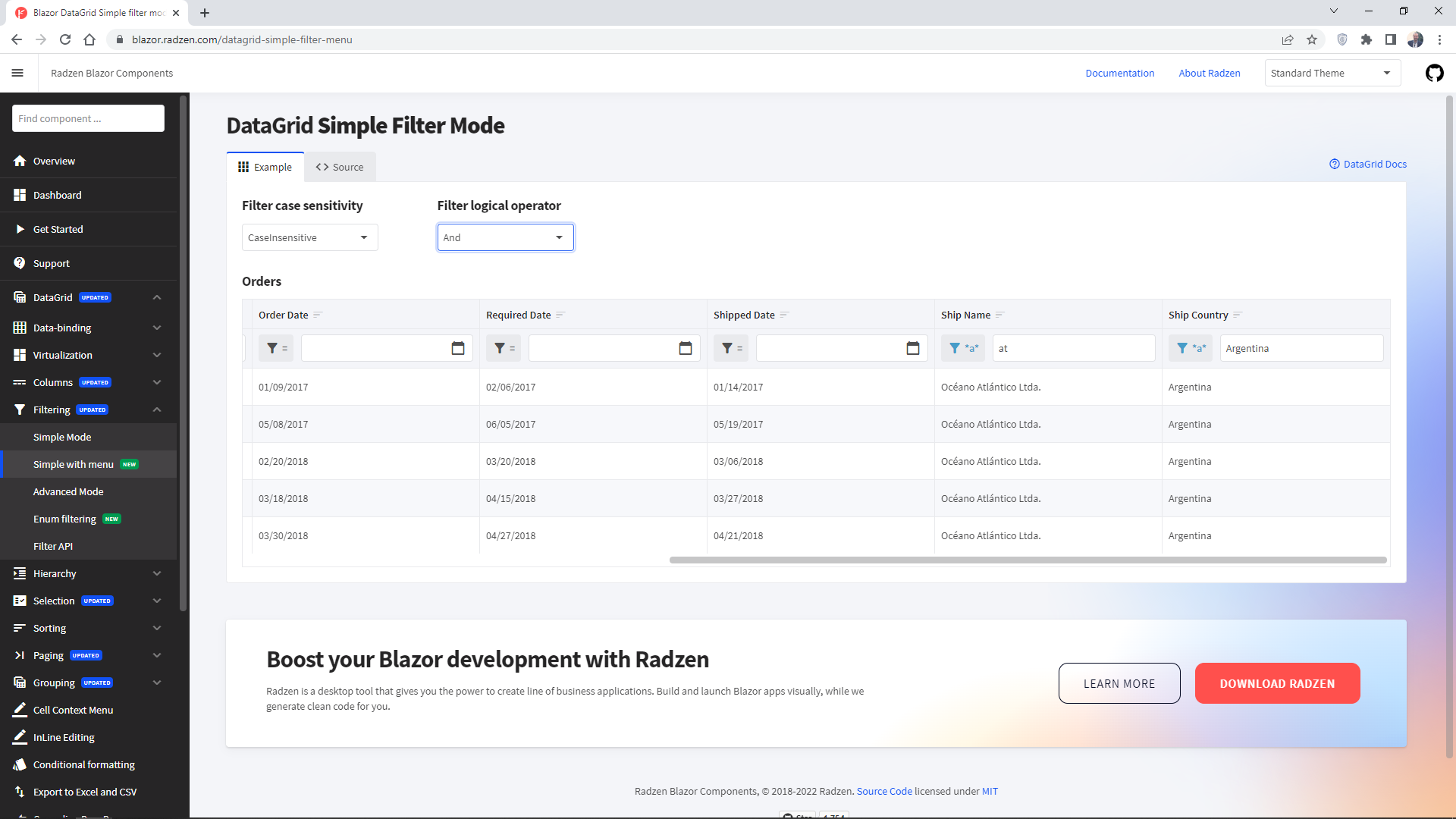
Task: Collapse the DataGrid sidebar section
Action: tap(157, 297)
